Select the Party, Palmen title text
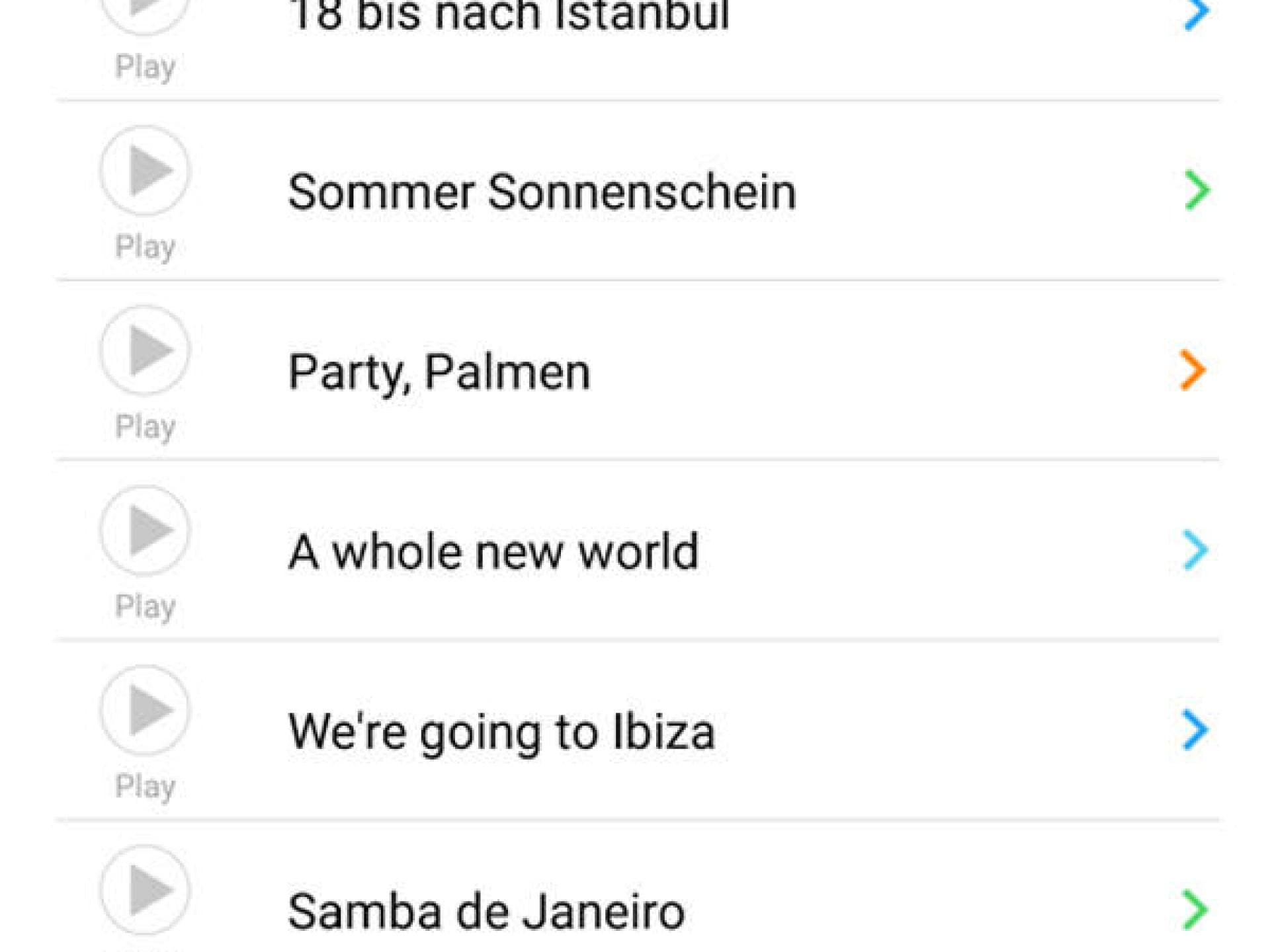1270x952 pixels. (x=439, y=372)
